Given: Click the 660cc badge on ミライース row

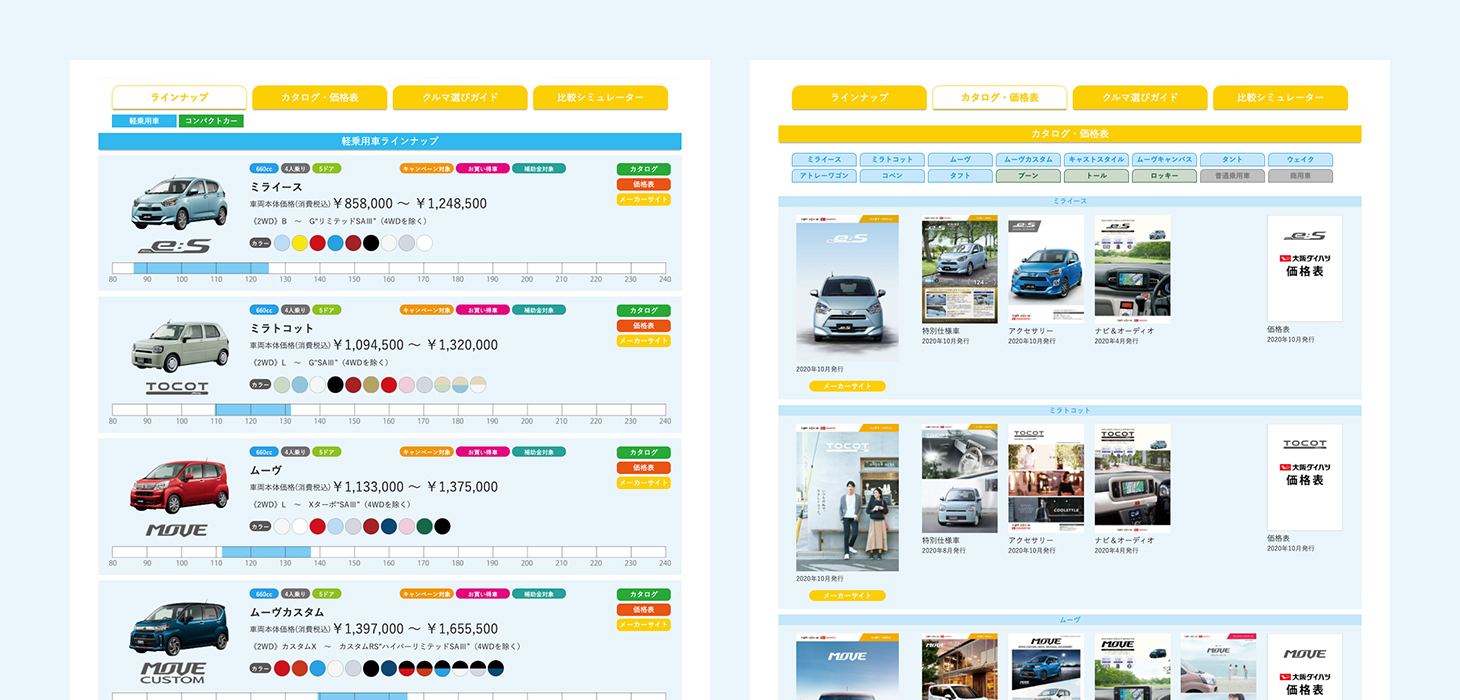Looking at the screenshot, I should (264, 169).
